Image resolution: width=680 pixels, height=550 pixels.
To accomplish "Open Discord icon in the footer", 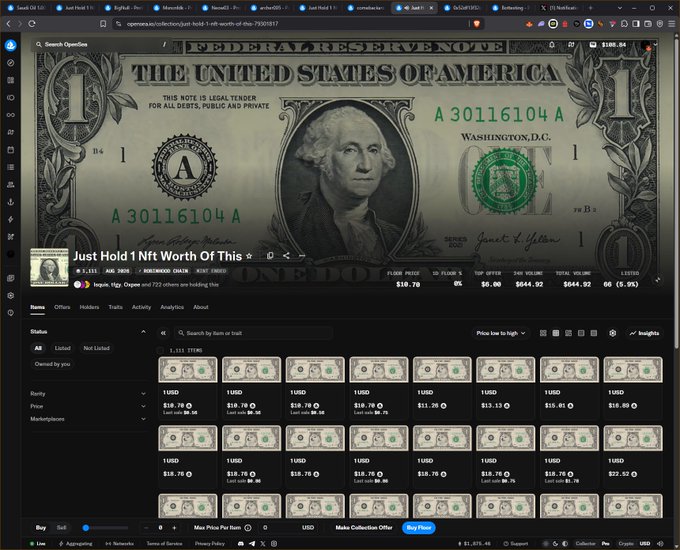I will coord(241,543).
